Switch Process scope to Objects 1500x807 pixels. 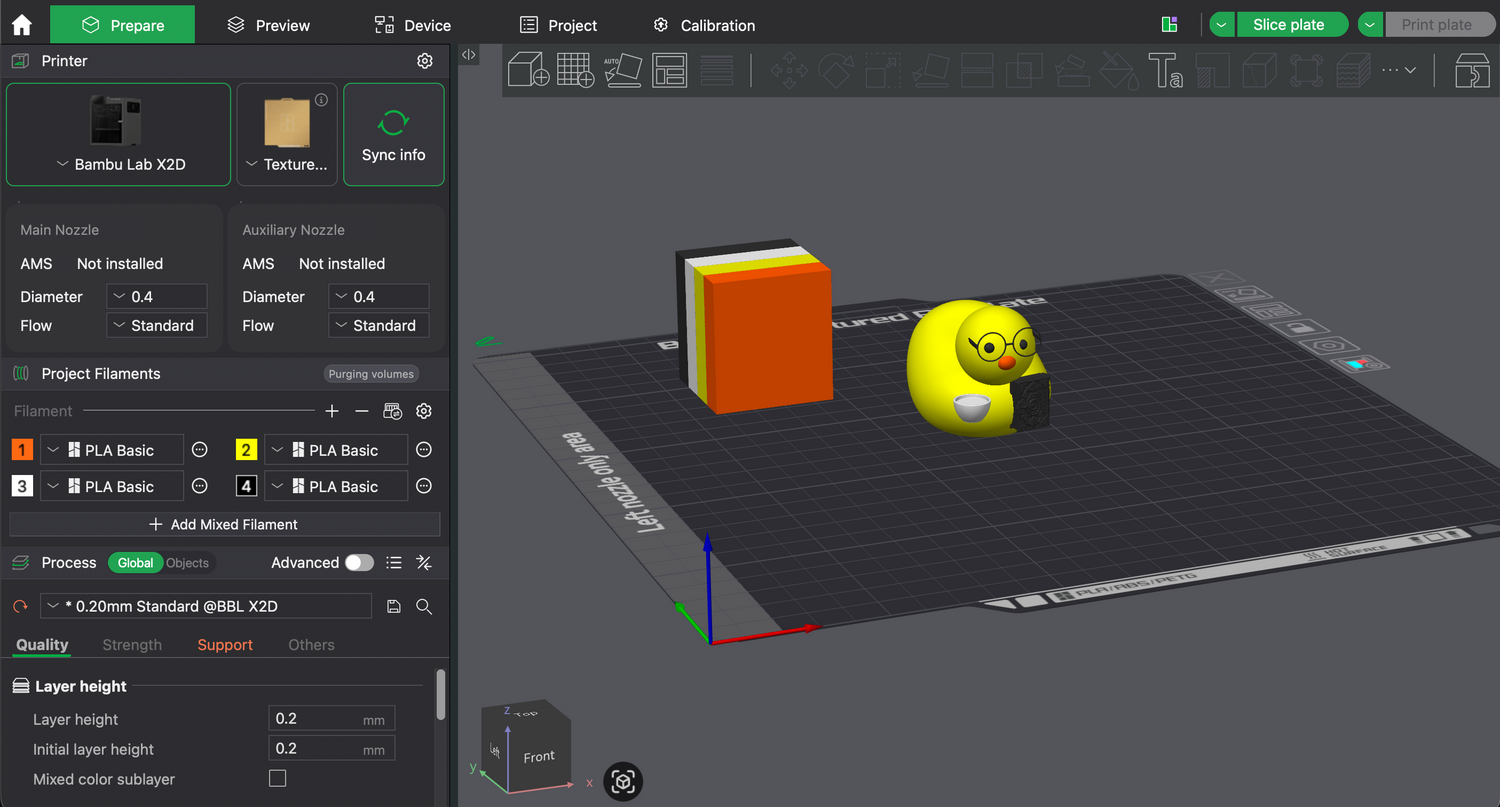coord(187,563)
